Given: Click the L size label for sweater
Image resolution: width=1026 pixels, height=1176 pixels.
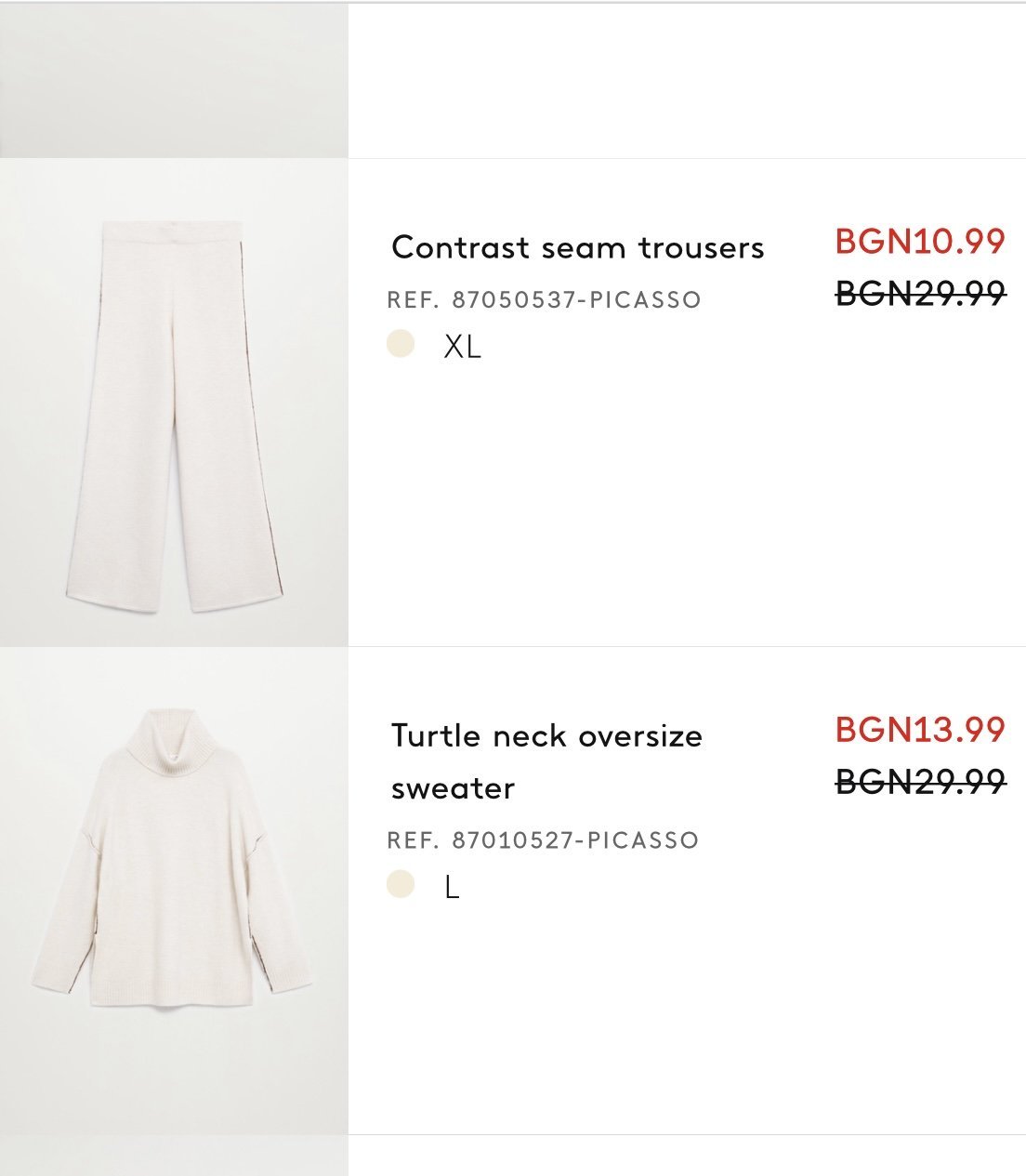Looking at the screenshot, I should point(453,888).
